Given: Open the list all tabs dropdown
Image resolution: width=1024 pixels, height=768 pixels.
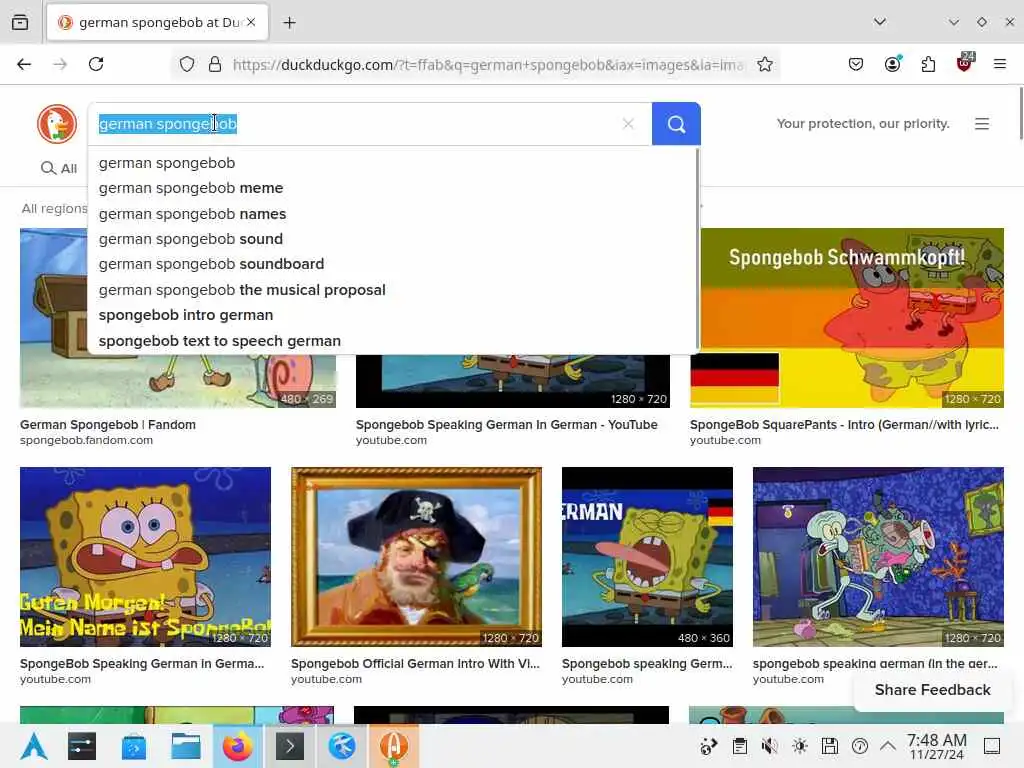Looking at the screenshot, I should click(x=880, y=22).
